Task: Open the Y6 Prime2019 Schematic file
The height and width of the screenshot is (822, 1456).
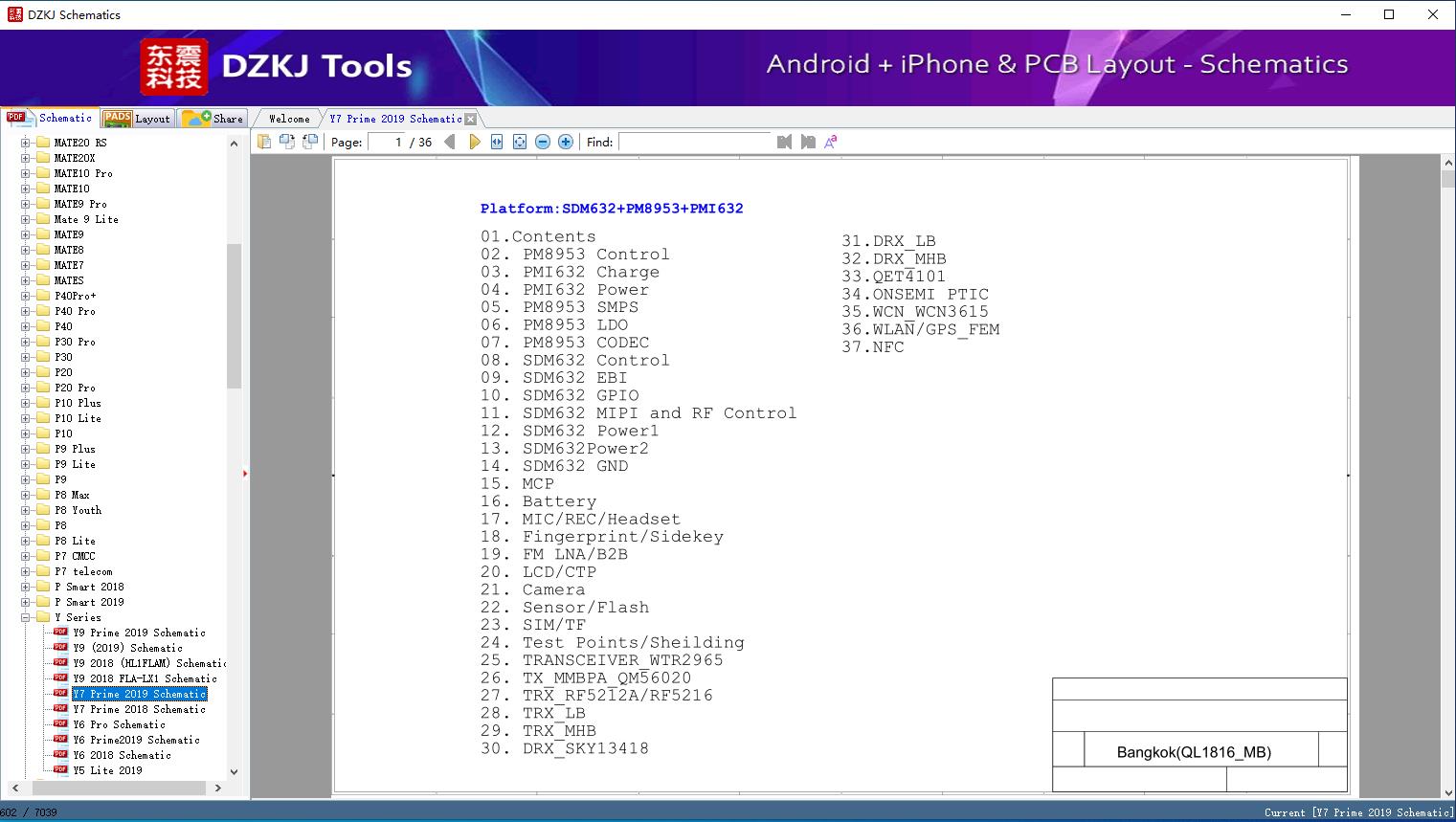Action: pyautogui.click(x=137, y=740)
